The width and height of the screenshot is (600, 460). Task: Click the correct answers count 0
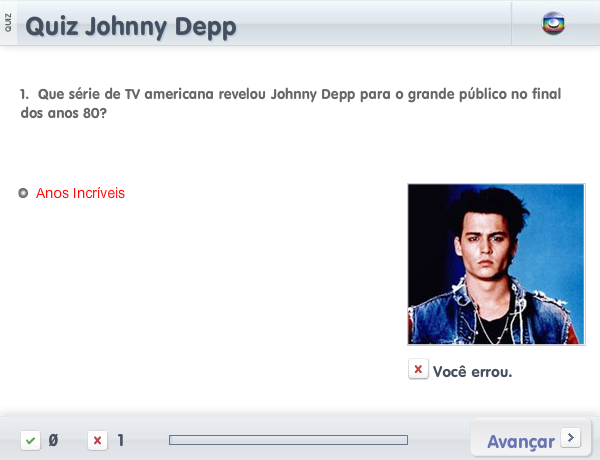(x=53, y=440)
